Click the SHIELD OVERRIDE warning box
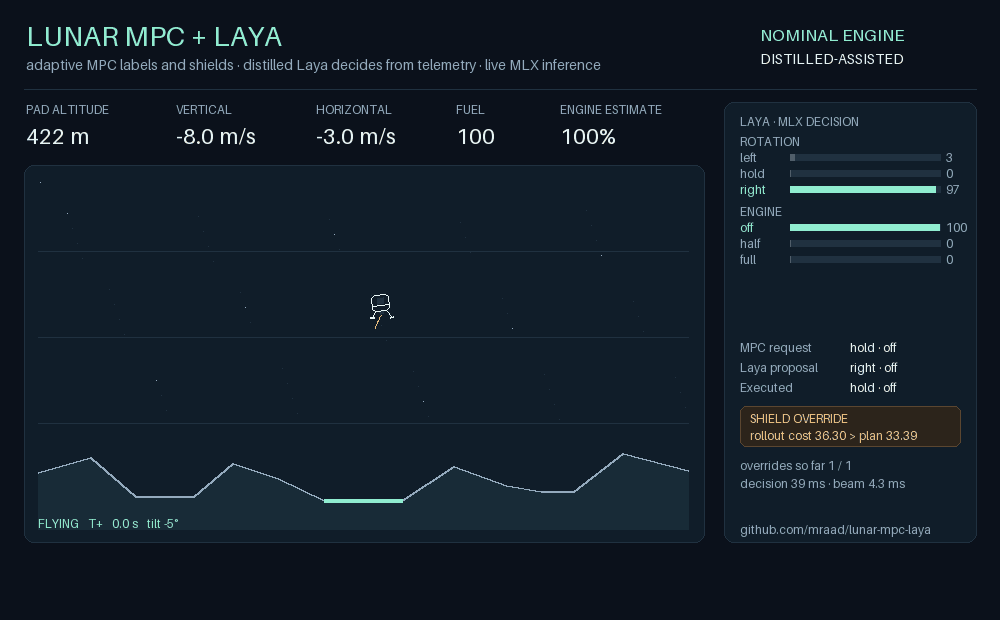 pyautogui.click(x=850, y=427)
